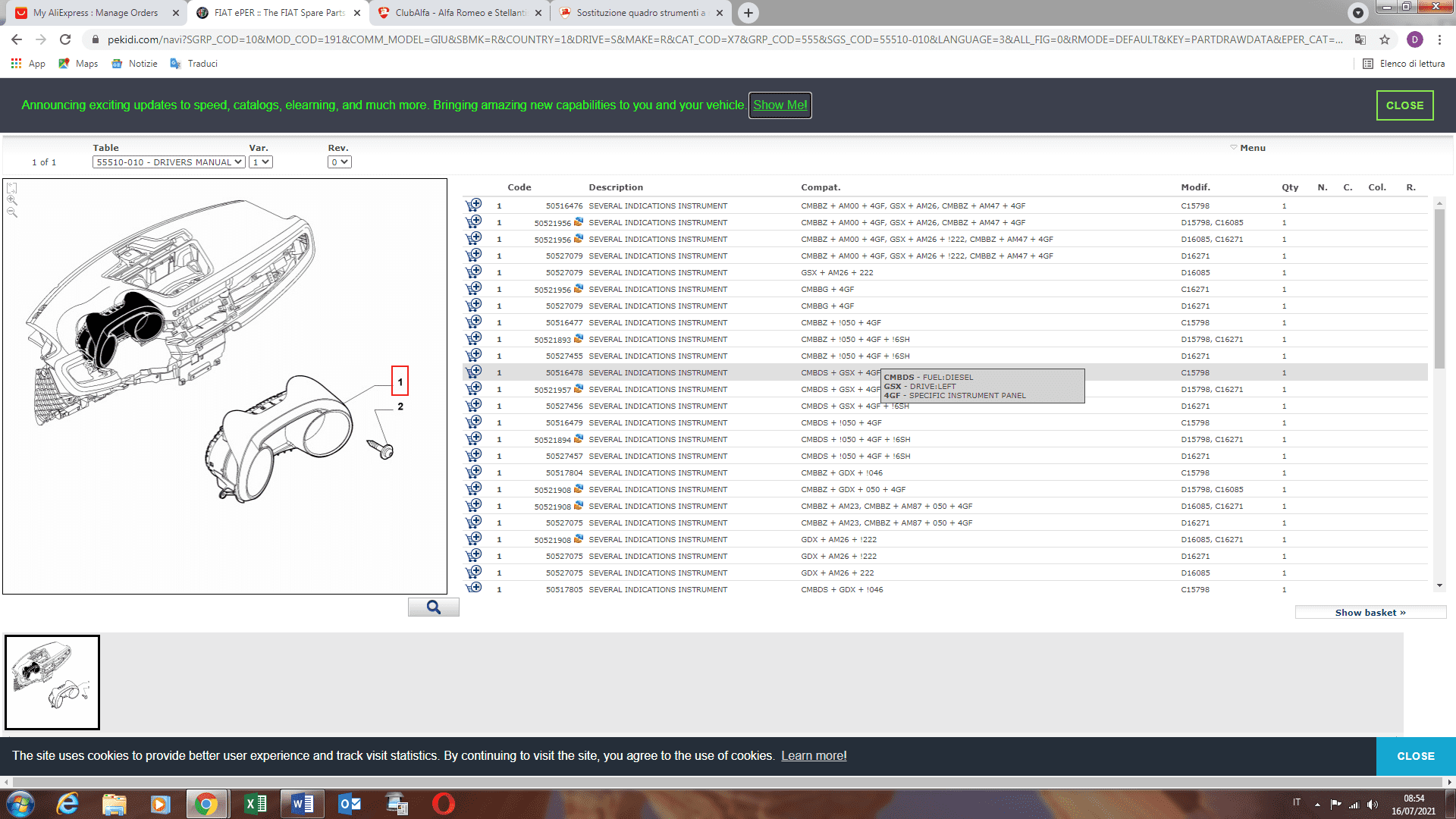Click the fit-diagram resize icon
The height and width of the screenshot is (819, 1456).
click(11, 188)
